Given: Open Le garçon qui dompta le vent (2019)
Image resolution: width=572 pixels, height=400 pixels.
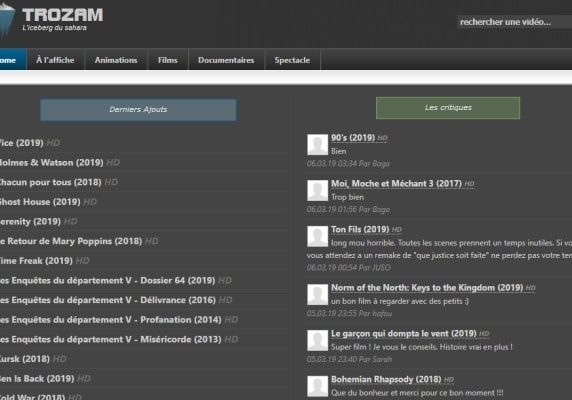Looking at the screenshot, I should click(x=403, y=334).
